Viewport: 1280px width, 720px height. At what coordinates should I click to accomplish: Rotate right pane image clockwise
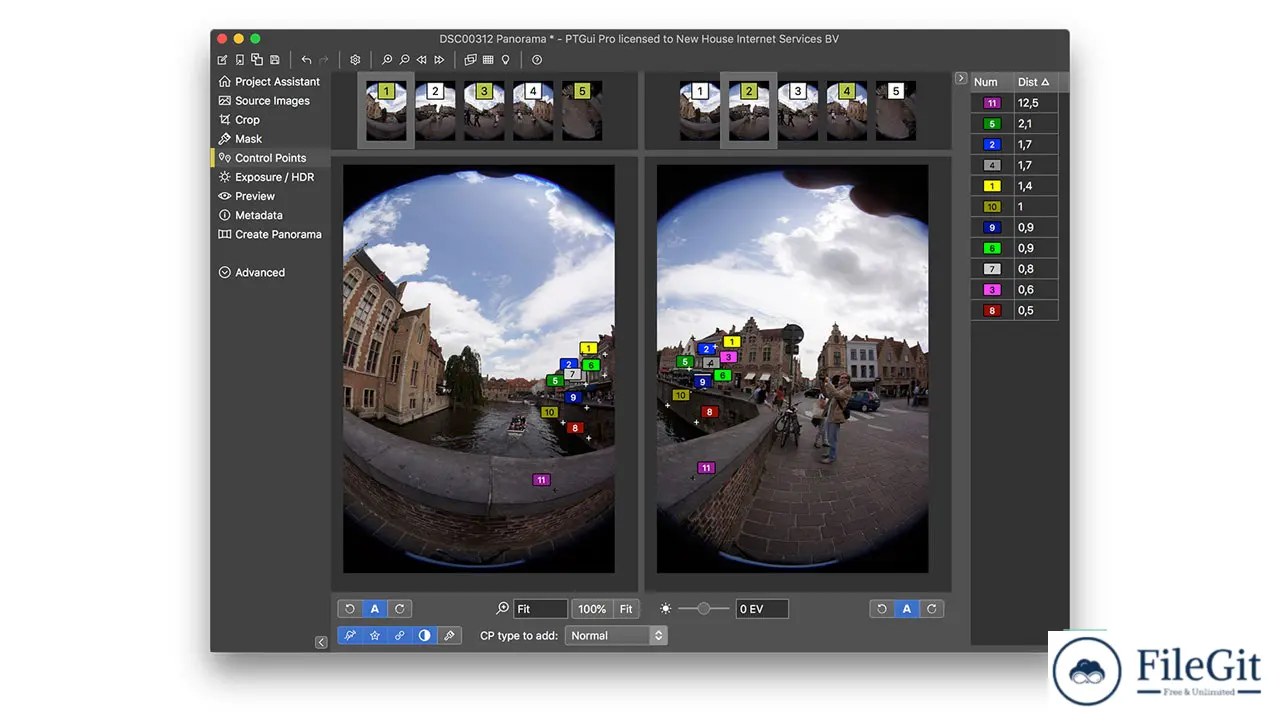(931, 608)
